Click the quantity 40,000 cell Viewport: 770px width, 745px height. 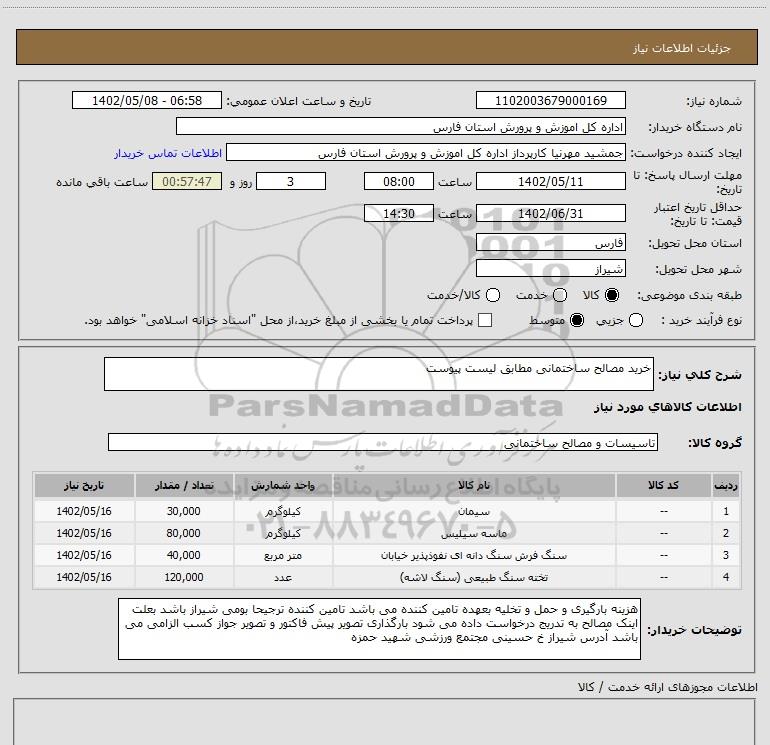tap(184, 555)
